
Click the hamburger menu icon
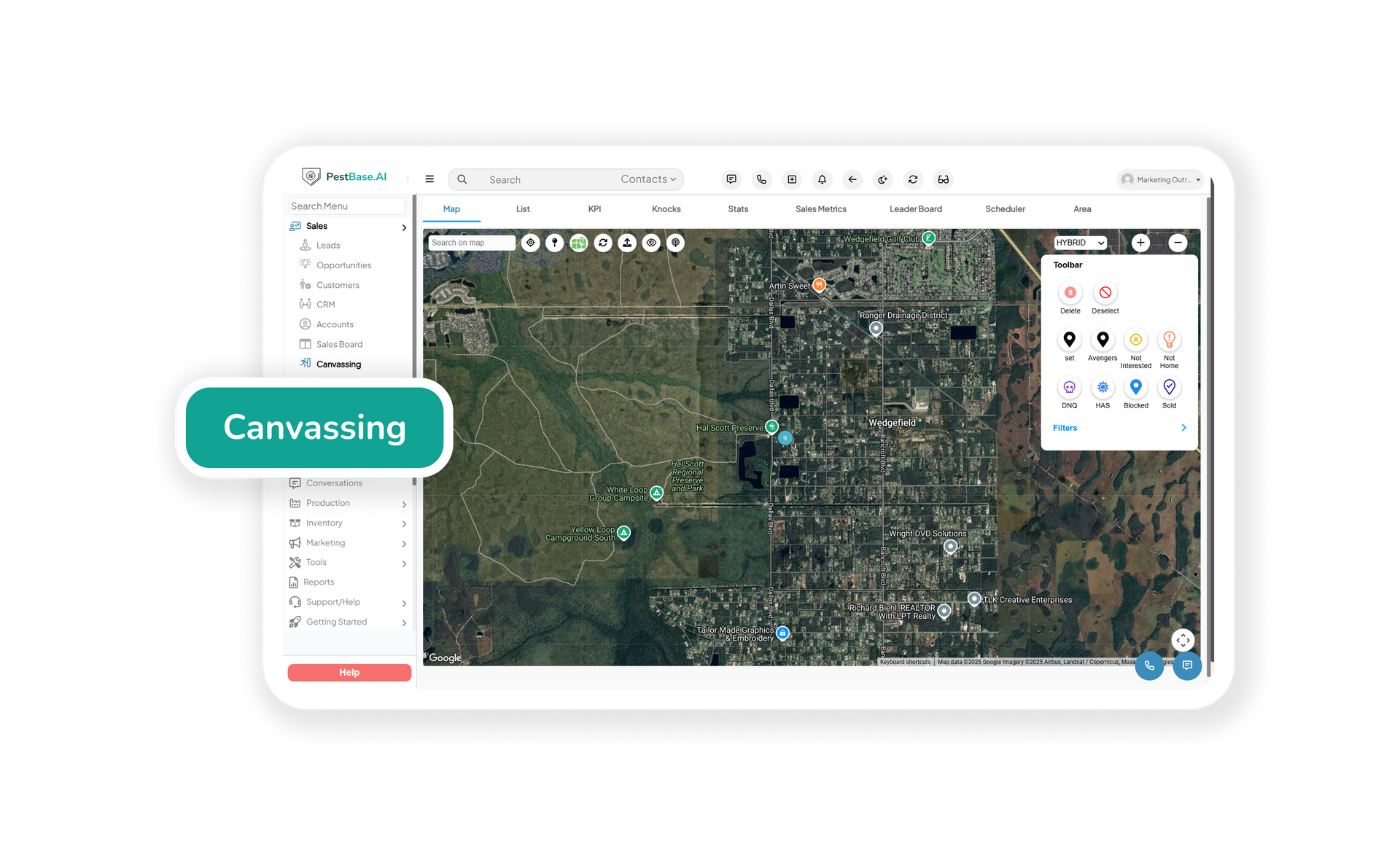click(429, 179)
